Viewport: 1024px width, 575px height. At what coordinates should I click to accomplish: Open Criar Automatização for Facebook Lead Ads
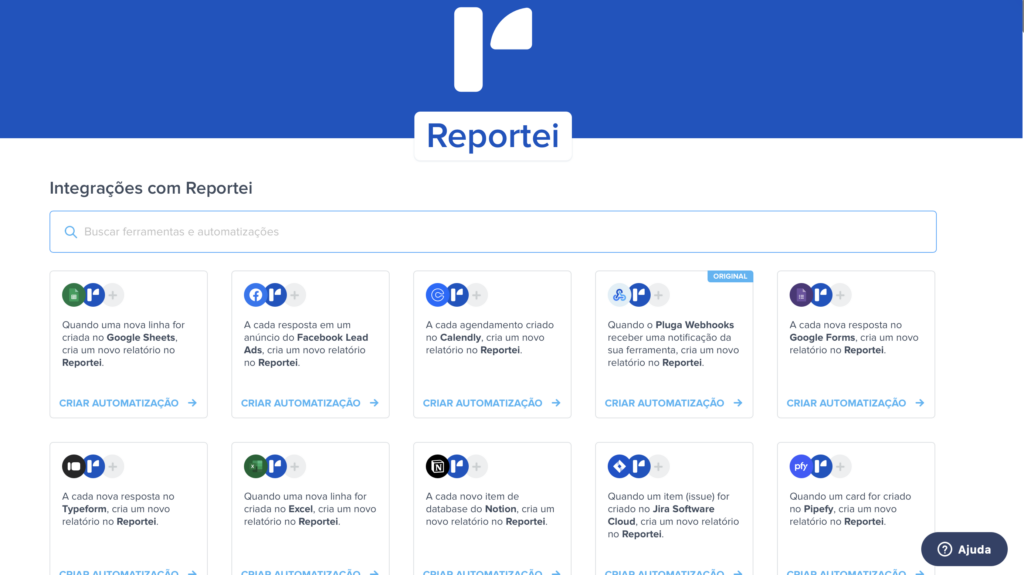pos(310,403)
